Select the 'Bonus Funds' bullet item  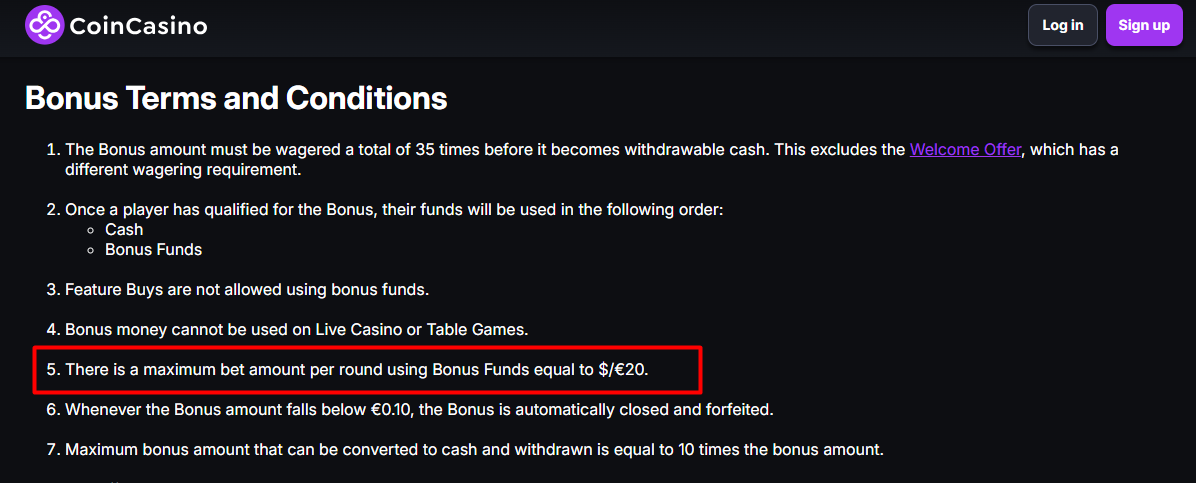pos(153,249)
